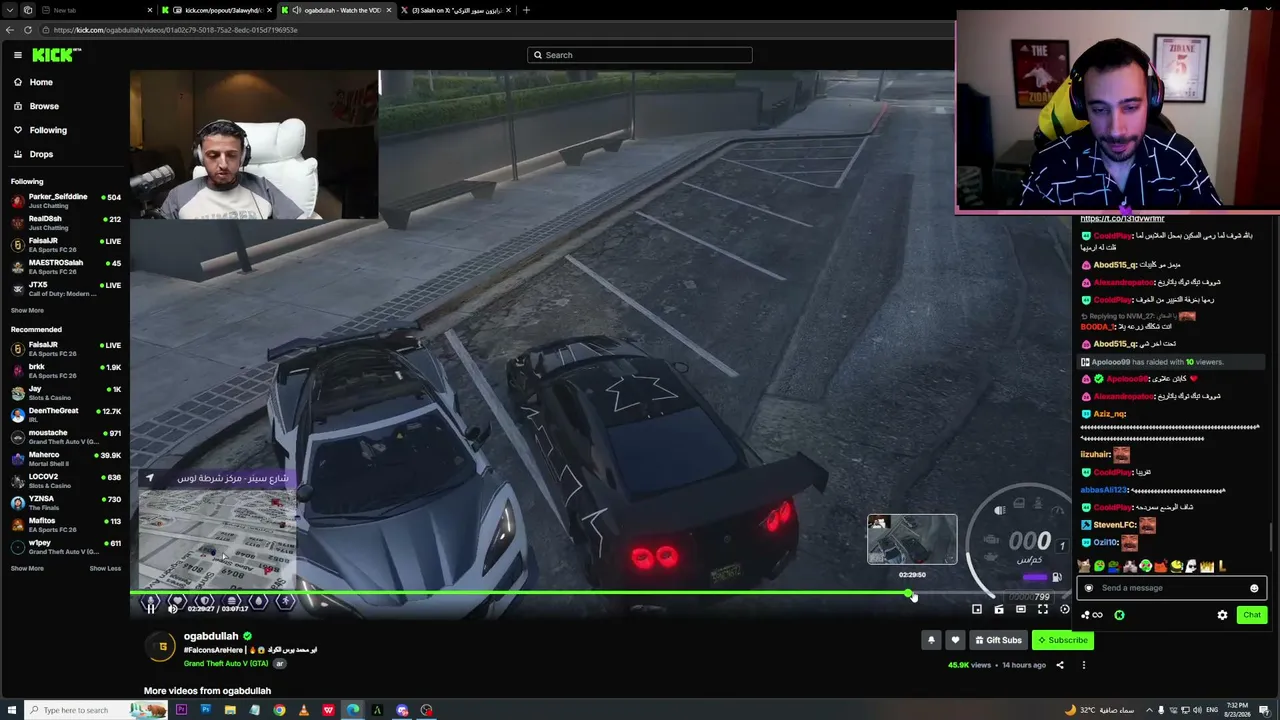The image size is (1280, 720).
Task: Enter fullscreen with the player fullscreen icon
Action: point(1042,609)
